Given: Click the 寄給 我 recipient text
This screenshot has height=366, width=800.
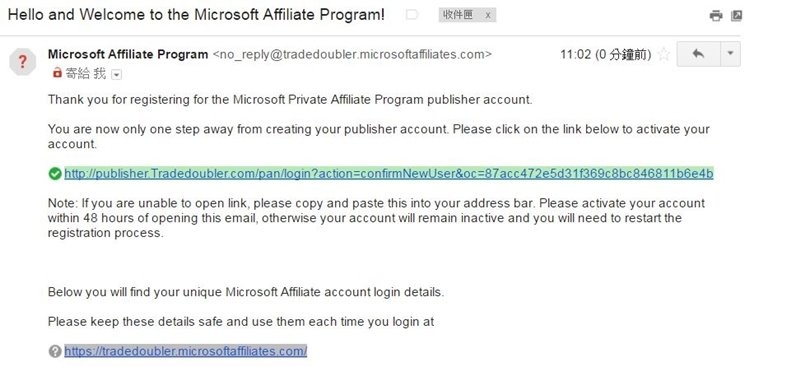Looking at the screenshot, I should (x=86, y=74).
